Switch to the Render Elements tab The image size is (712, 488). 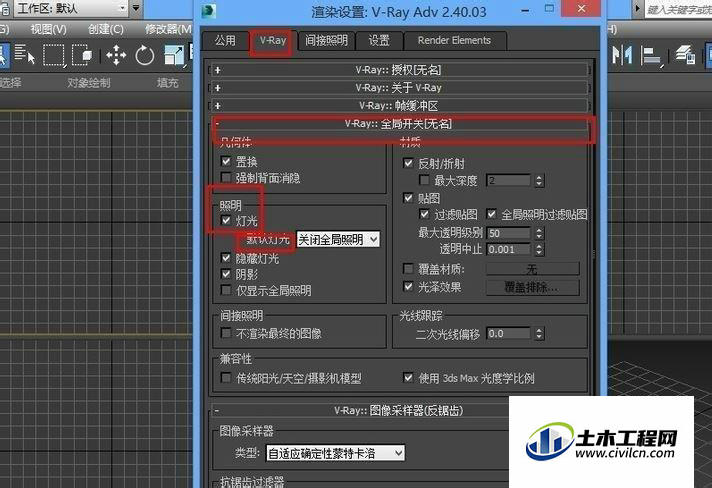point(455,41)
